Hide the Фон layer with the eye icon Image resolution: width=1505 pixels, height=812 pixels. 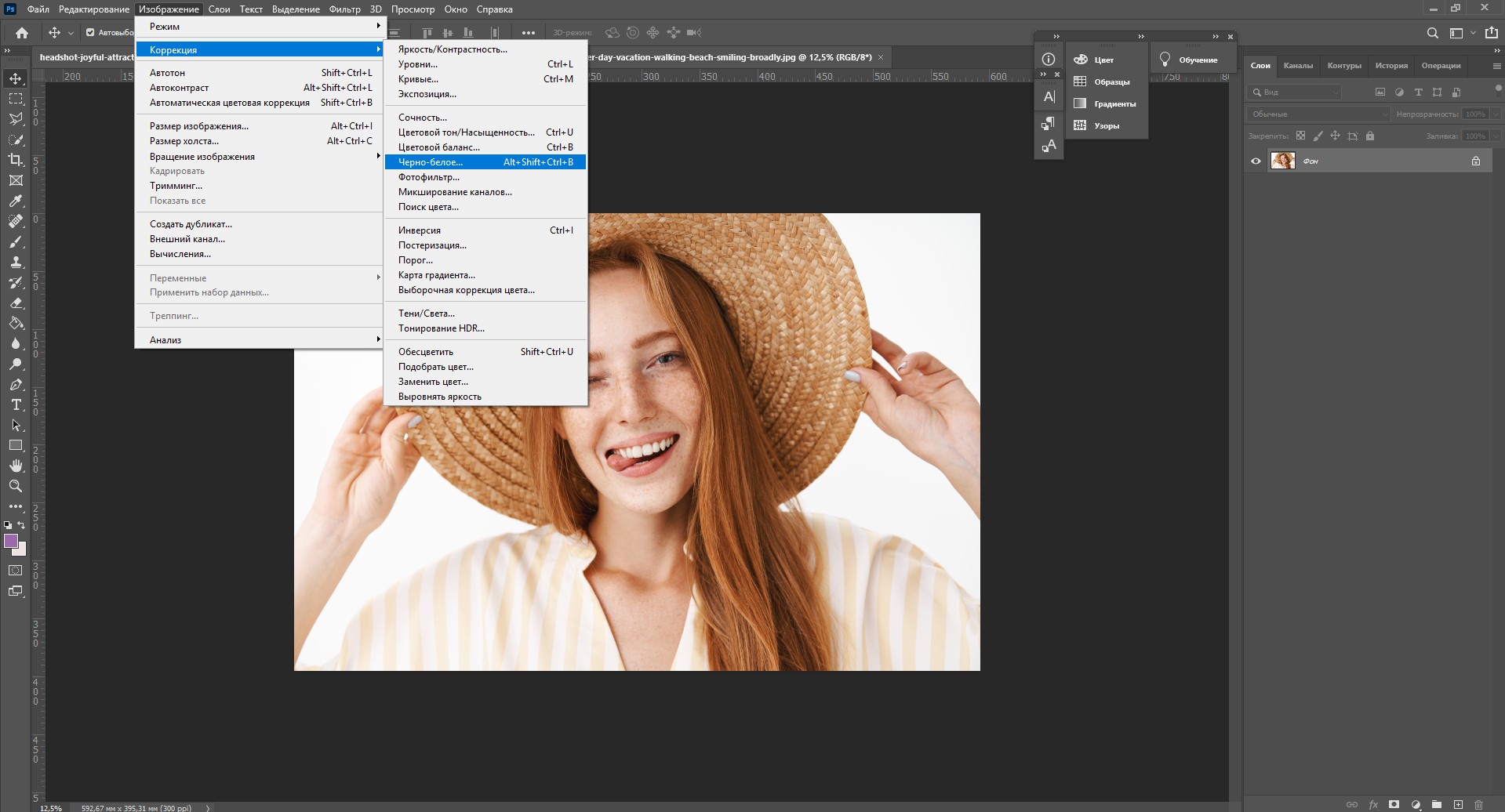1256,161
